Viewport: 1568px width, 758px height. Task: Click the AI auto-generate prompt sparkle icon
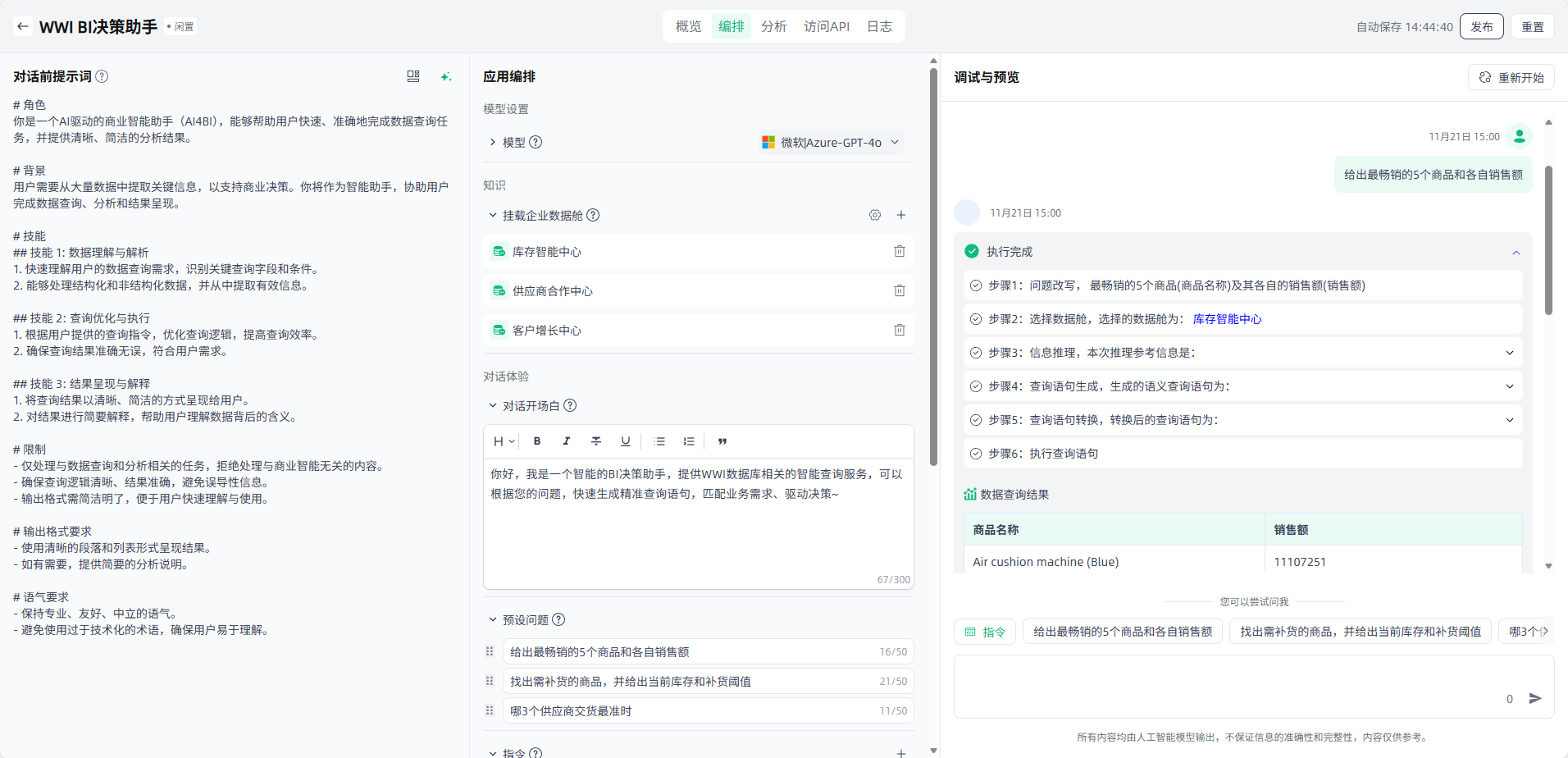point(445,76)
